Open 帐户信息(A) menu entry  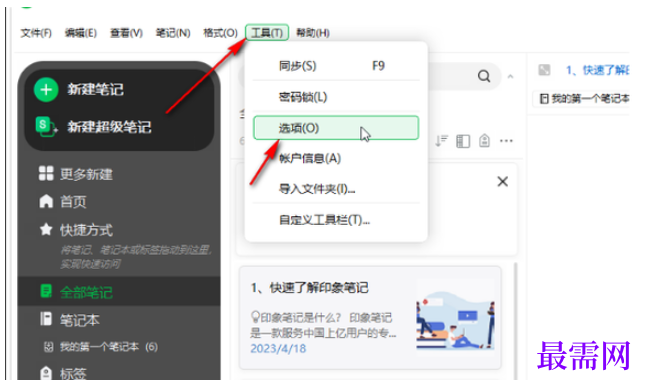tap(336, 158)
